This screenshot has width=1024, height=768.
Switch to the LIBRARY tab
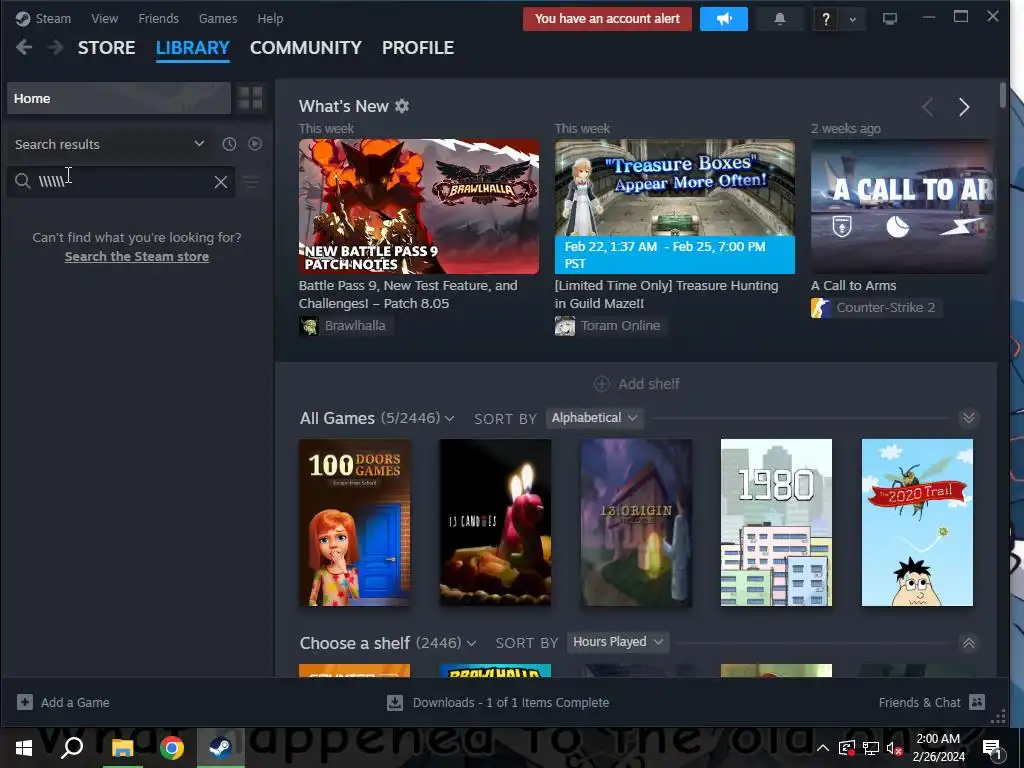pos(193,48)
